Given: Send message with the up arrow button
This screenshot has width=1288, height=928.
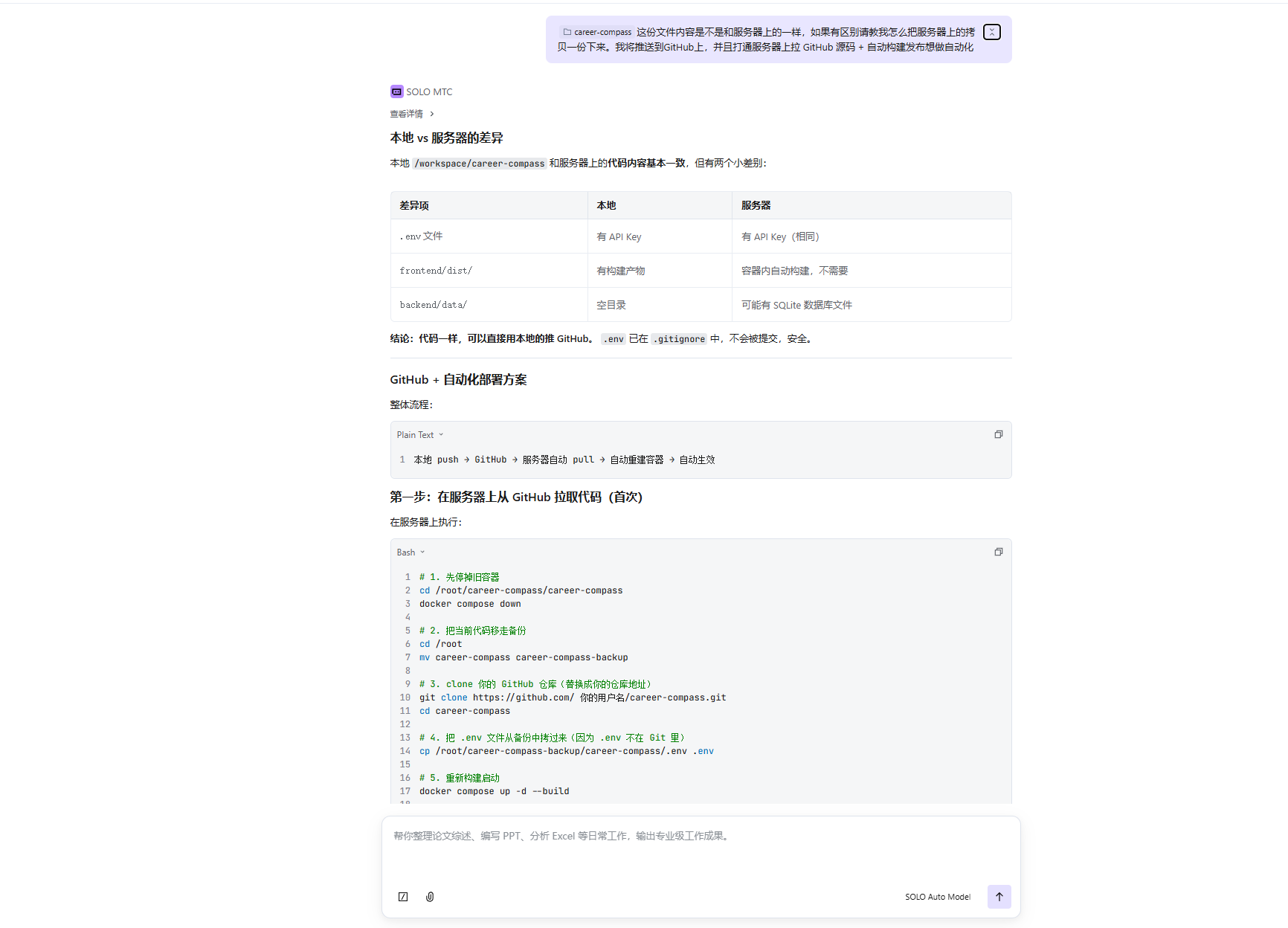Looking at the screenshot, I should tap(999, 897).
